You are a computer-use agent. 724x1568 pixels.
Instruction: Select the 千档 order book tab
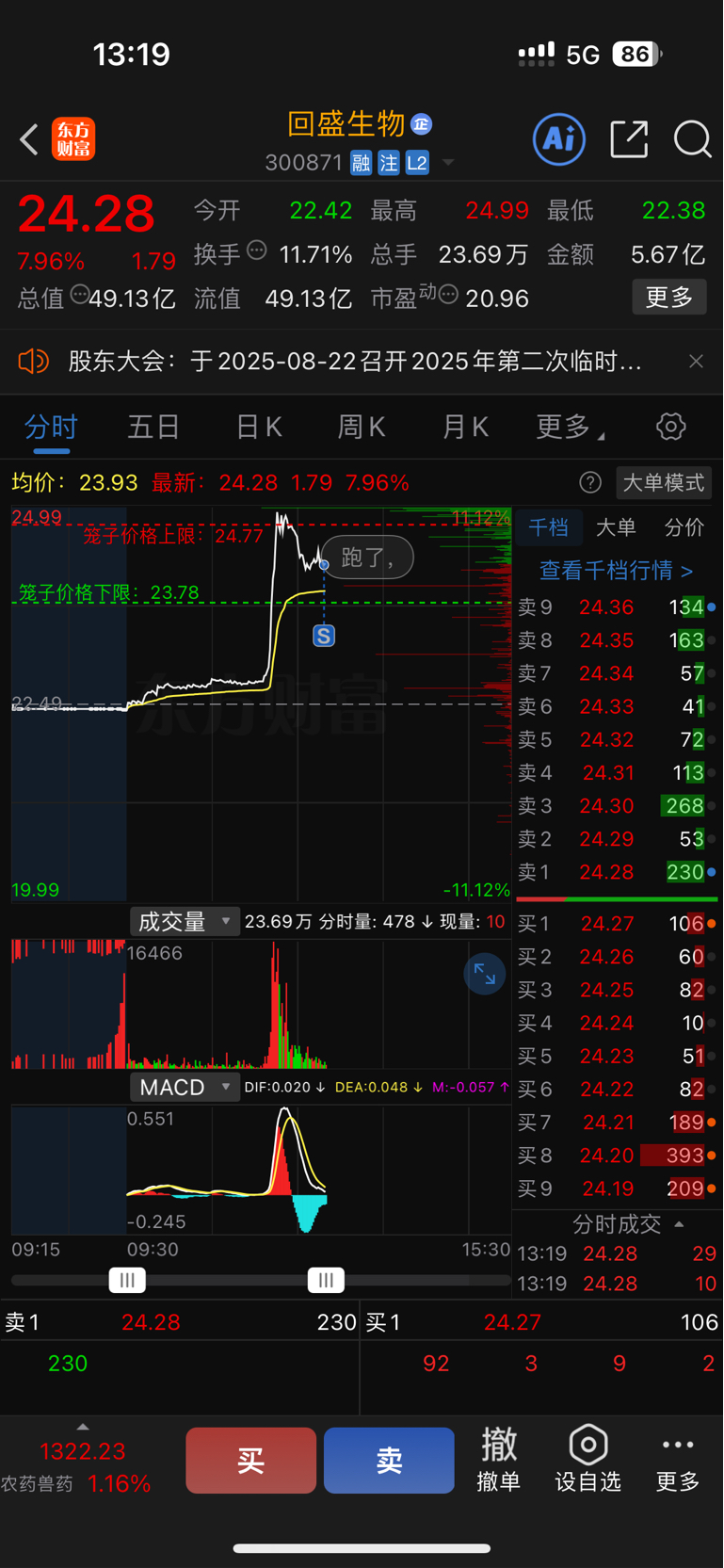click(548, 527)
